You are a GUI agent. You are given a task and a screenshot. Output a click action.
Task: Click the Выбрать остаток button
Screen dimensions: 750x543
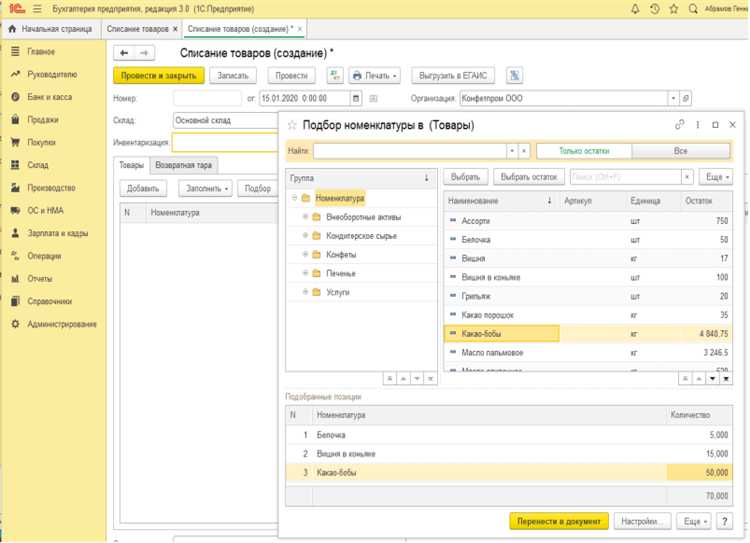click(x=529, y=177)
